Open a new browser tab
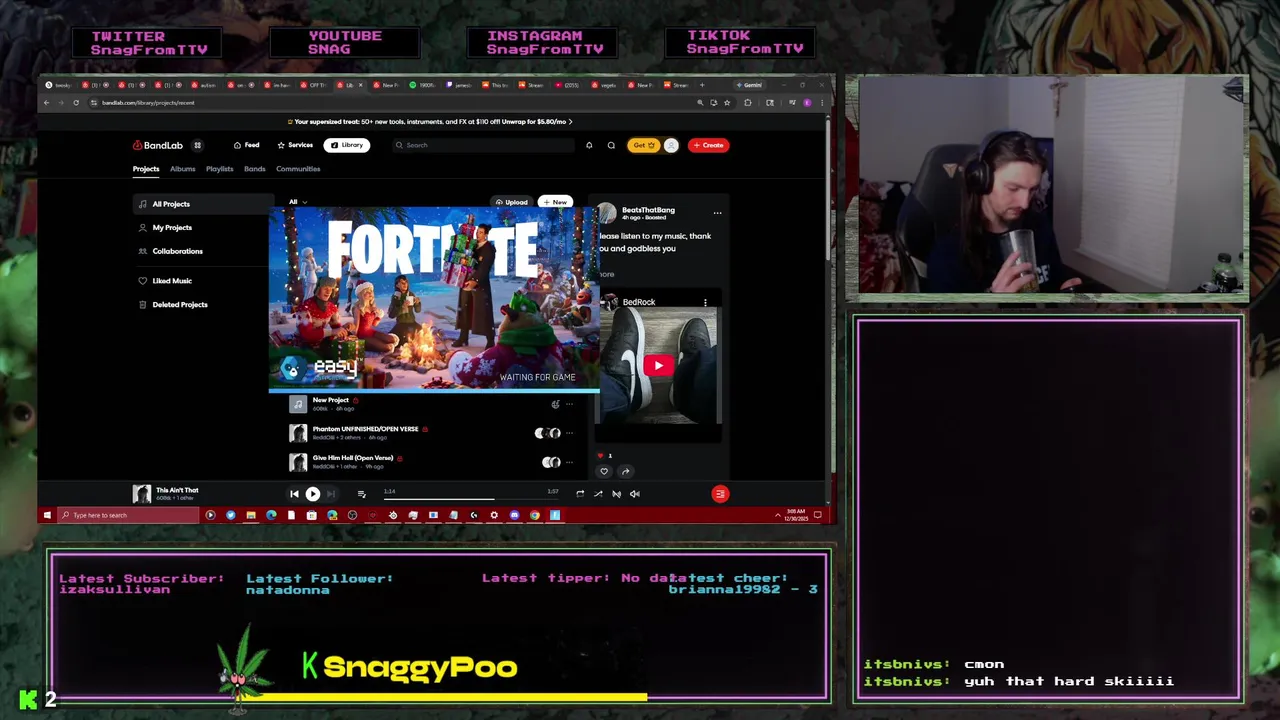1280x720 pixels. point(702,85)
